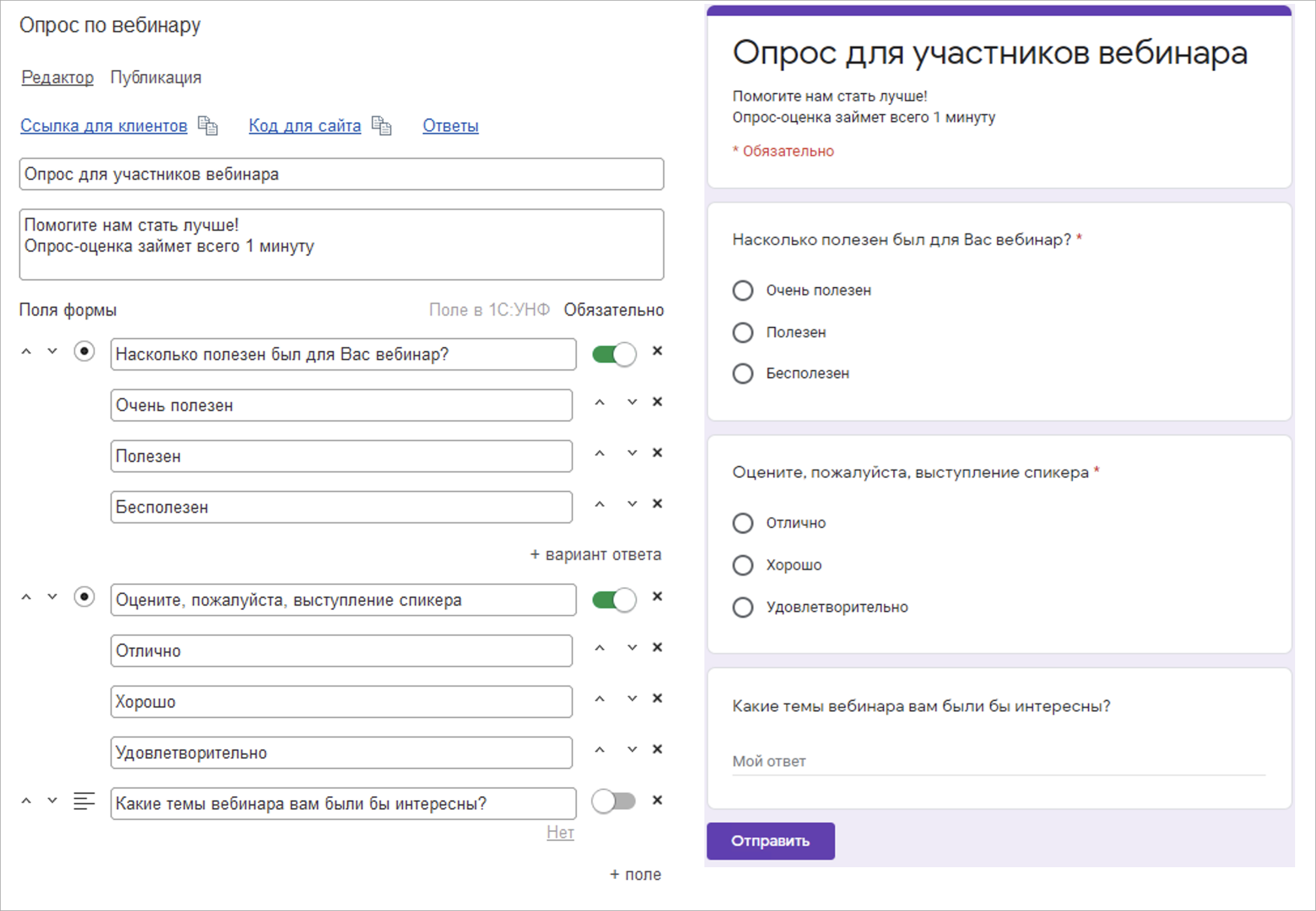Toggle required switch for 'Насколько полезен' question
1316x911 pixels.
coord(614,354)
